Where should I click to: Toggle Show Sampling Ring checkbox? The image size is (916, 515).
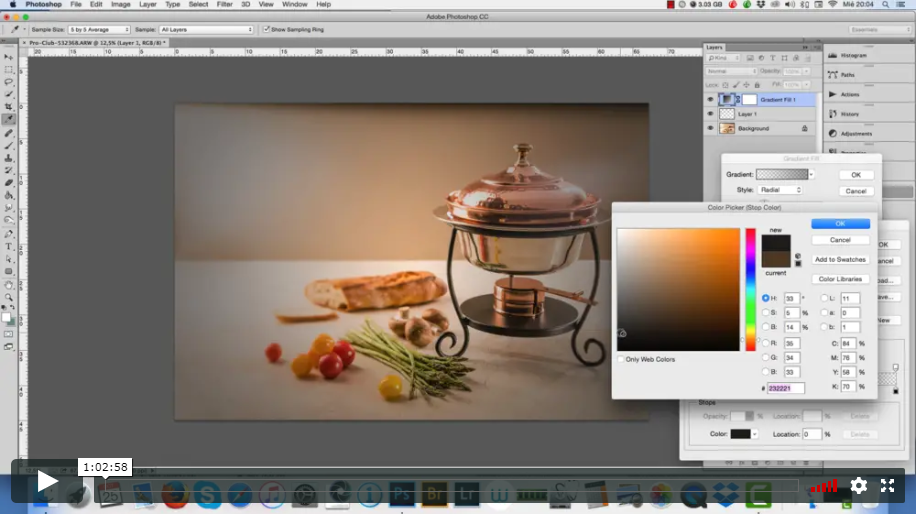[266, 29]
